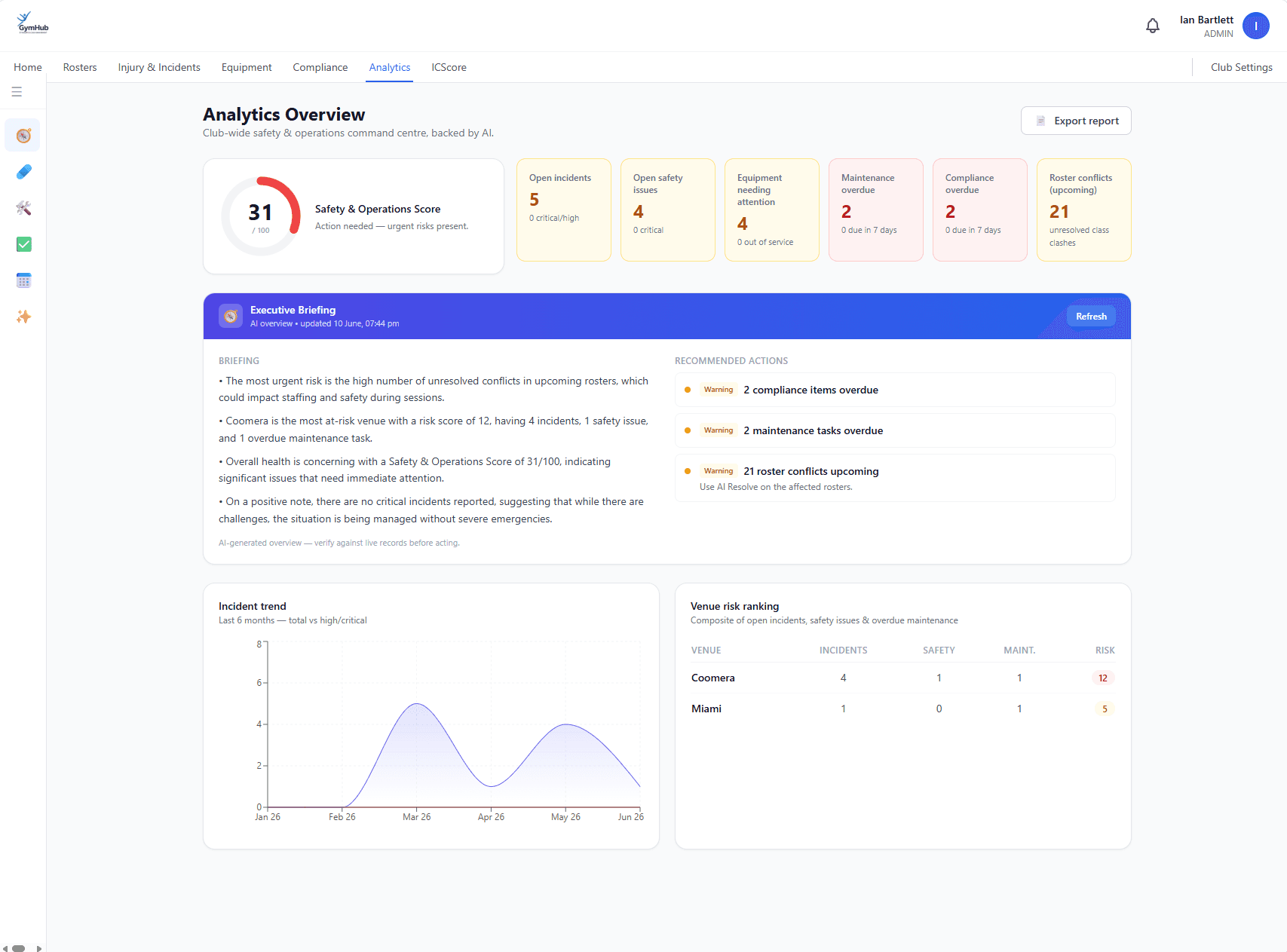Viewport: 1287px width, 952px height.
Task: Click the Mar 26 label on incident chart
Action: [416, 817]
